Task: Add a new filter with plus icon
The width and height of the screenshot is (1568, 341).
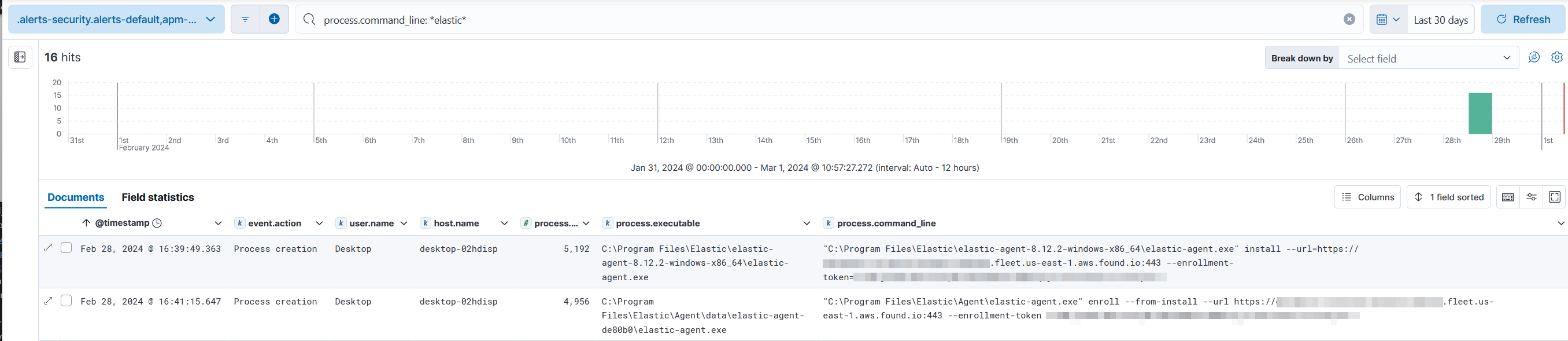Action: click(274, 20)
